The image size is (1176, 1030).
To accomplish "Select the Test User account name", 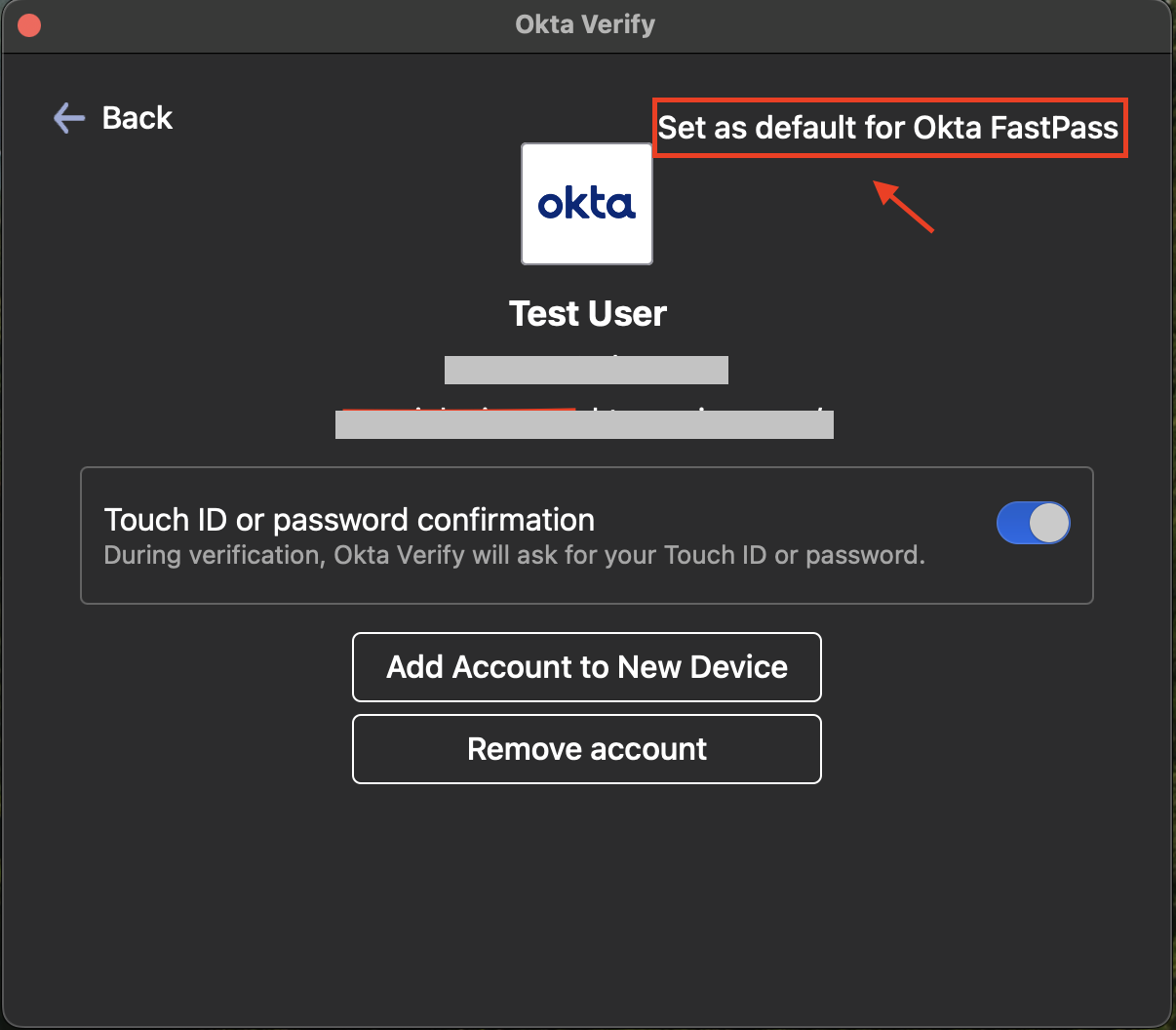I will pyautogui.click(x=588, y=314).
